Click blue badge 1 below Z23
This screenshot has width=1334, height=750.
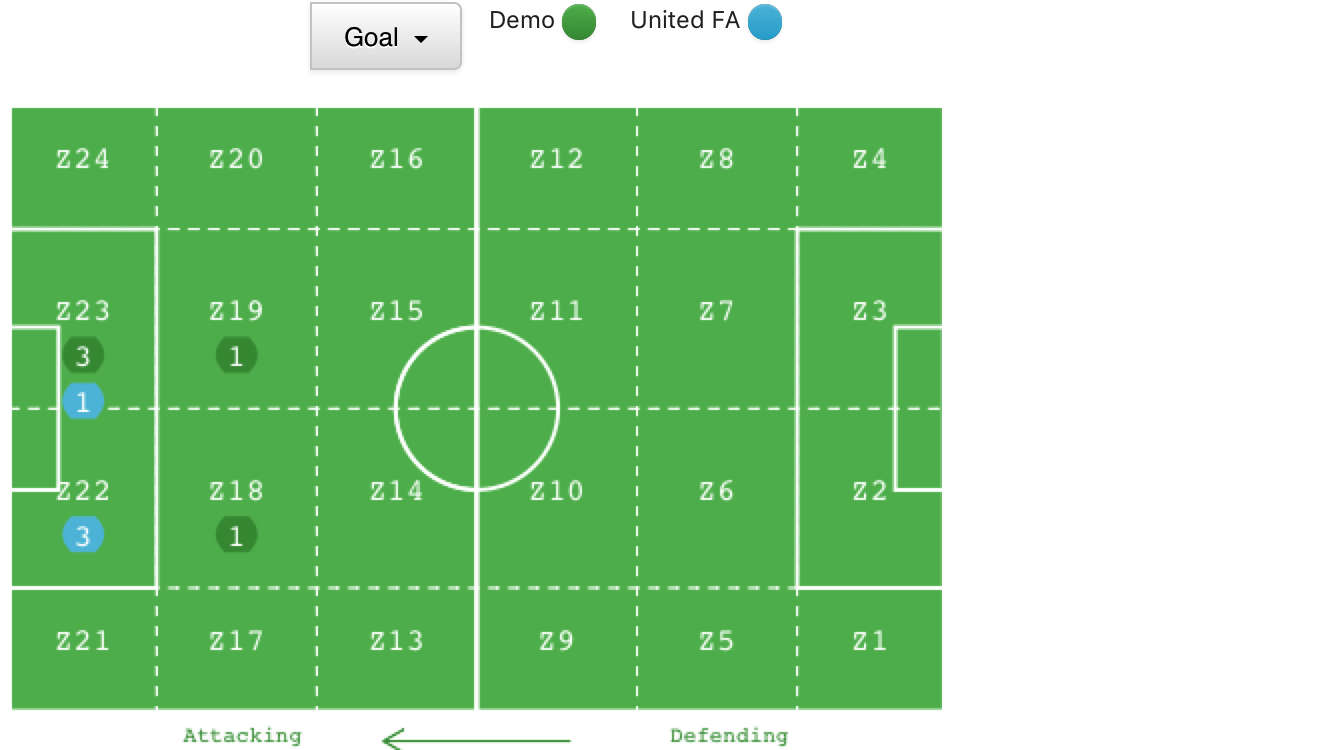[83, 402]
